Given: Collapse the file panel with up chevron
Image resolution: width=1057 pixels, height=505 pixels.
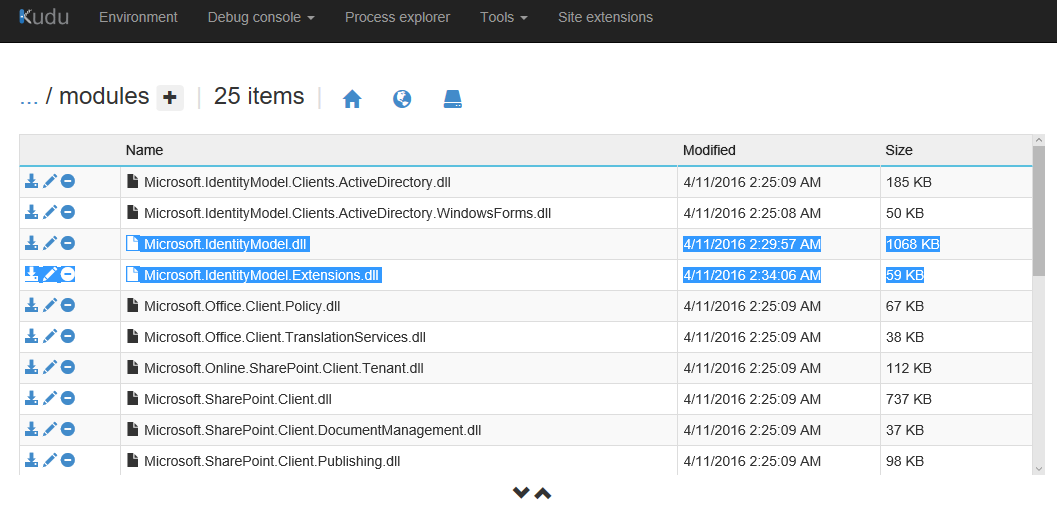Looking at the screenshot, I should pos(543,493).
